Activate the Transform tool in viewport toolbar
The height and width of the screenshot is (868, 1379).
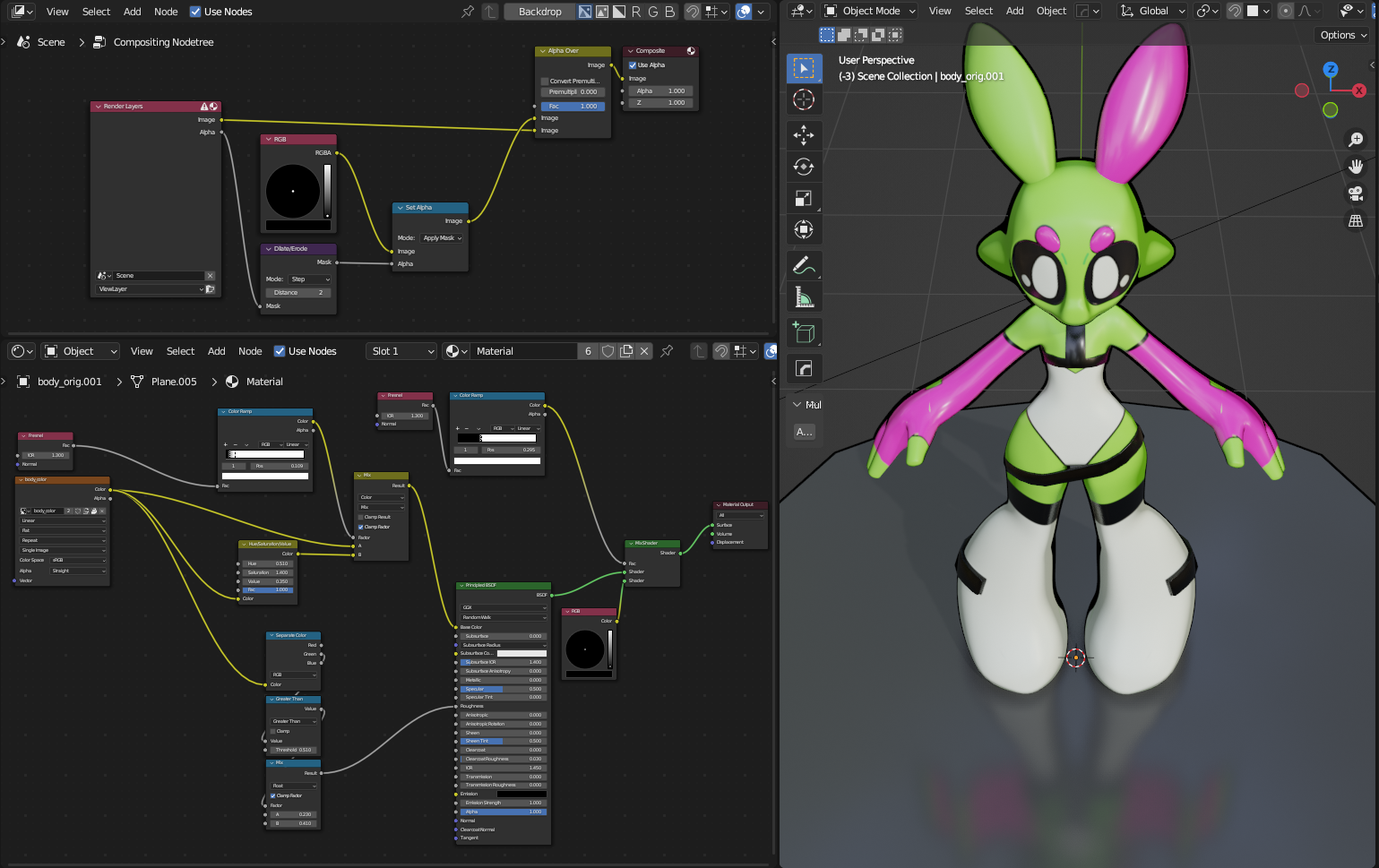(x=804, y=229)
